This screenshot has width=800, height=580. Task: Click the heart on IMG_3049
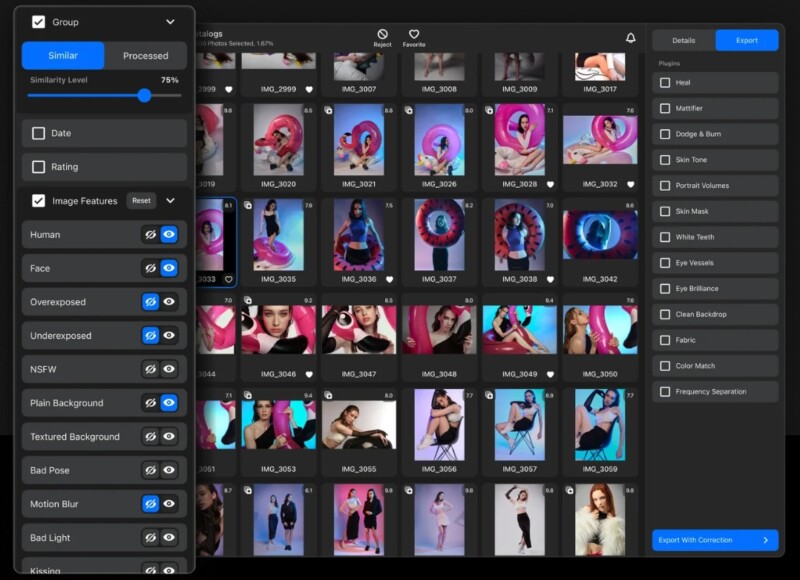click(x=550, y=374)
